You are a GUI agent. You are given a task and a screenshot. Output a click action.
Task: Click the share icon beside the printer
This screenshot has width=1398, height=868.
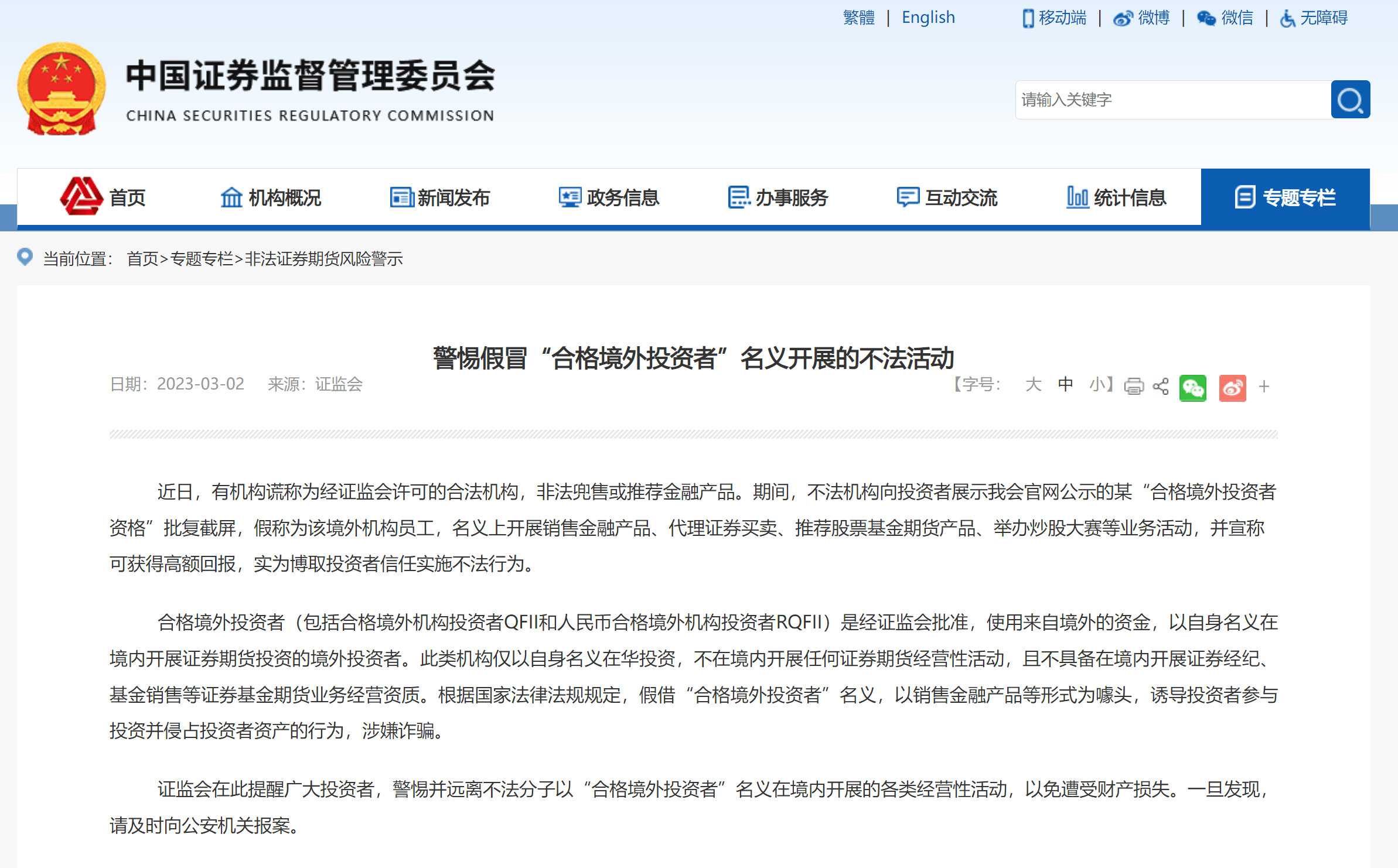click(x=1161, y=387)
